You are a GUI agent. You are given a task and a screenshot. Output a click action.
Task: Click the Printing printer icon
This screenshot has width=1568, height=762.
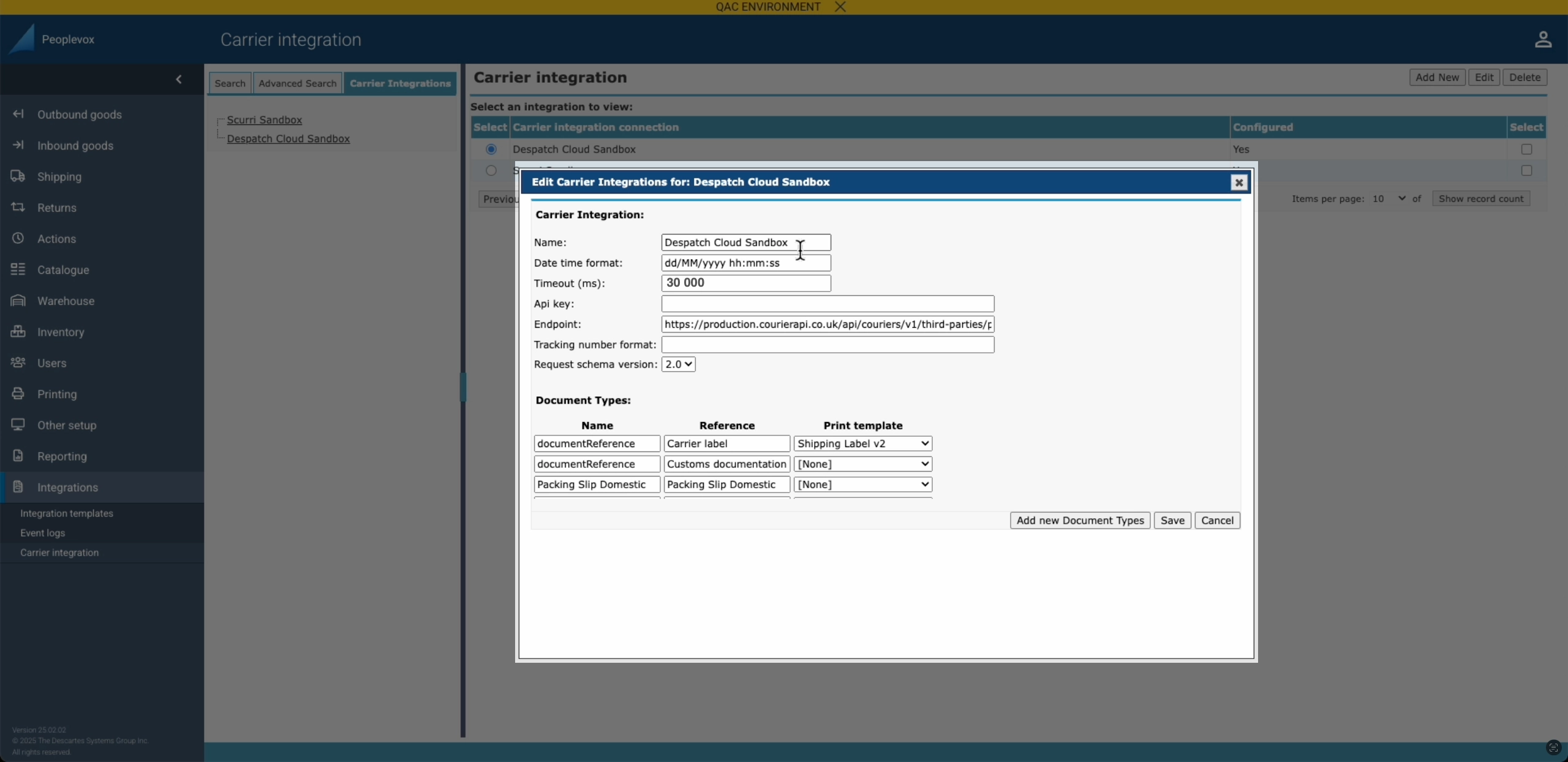coord(18,394)
